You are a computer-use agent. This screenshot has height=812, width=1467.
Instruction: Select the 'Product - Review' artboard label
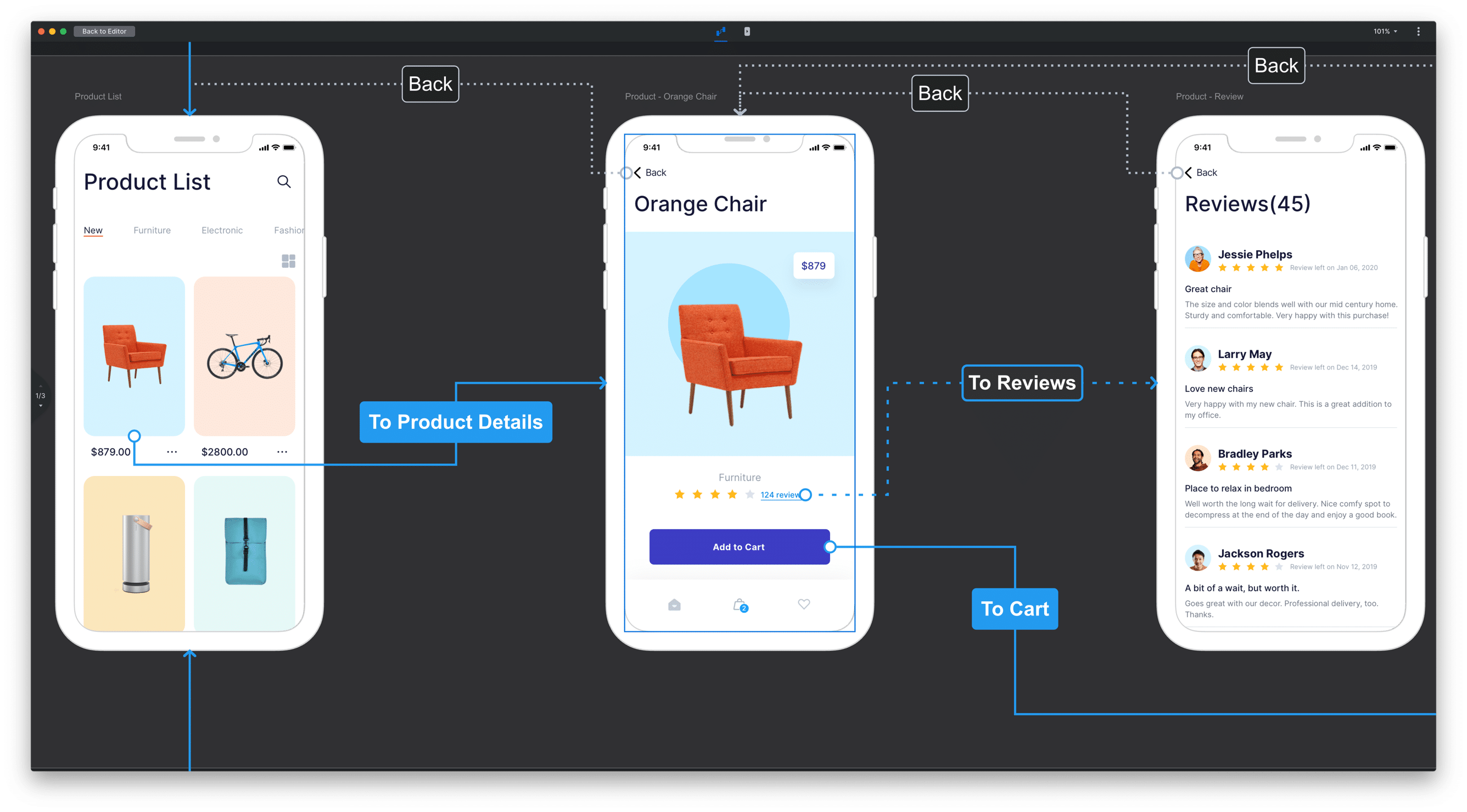tap(1210, 96)
